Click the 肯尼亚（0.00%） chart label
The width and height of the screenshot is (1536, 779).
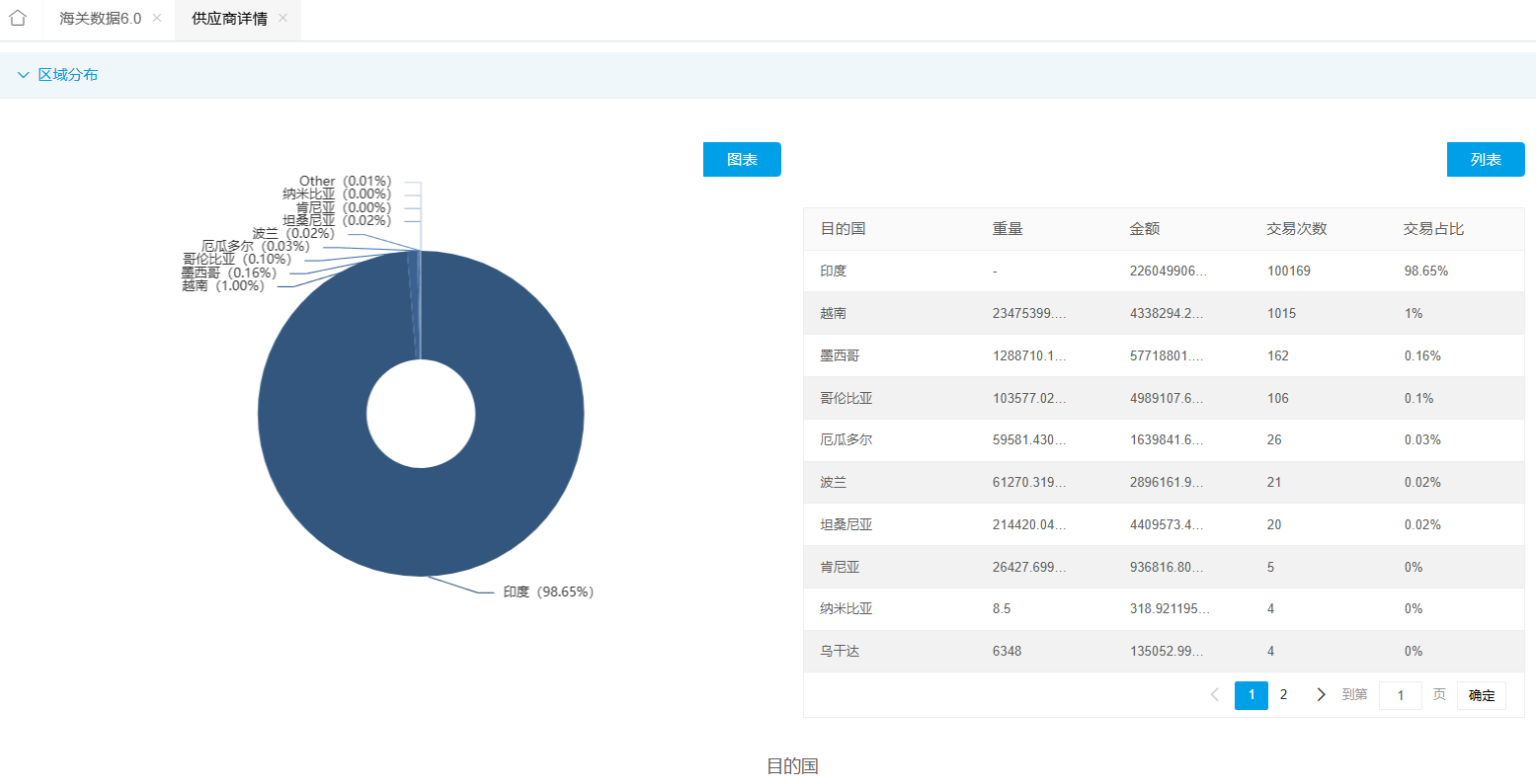tap(343, 207)
